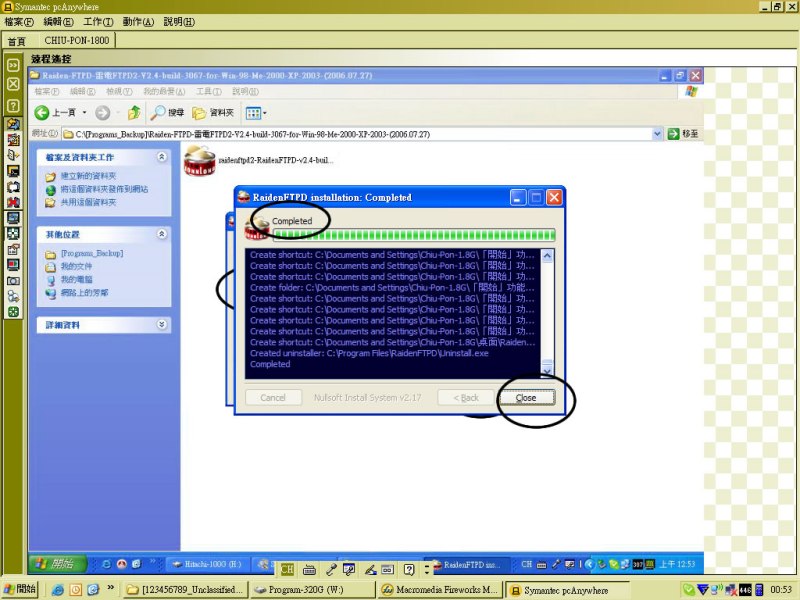Expand the 詳細資料 panel

click(x=162, y=324)
